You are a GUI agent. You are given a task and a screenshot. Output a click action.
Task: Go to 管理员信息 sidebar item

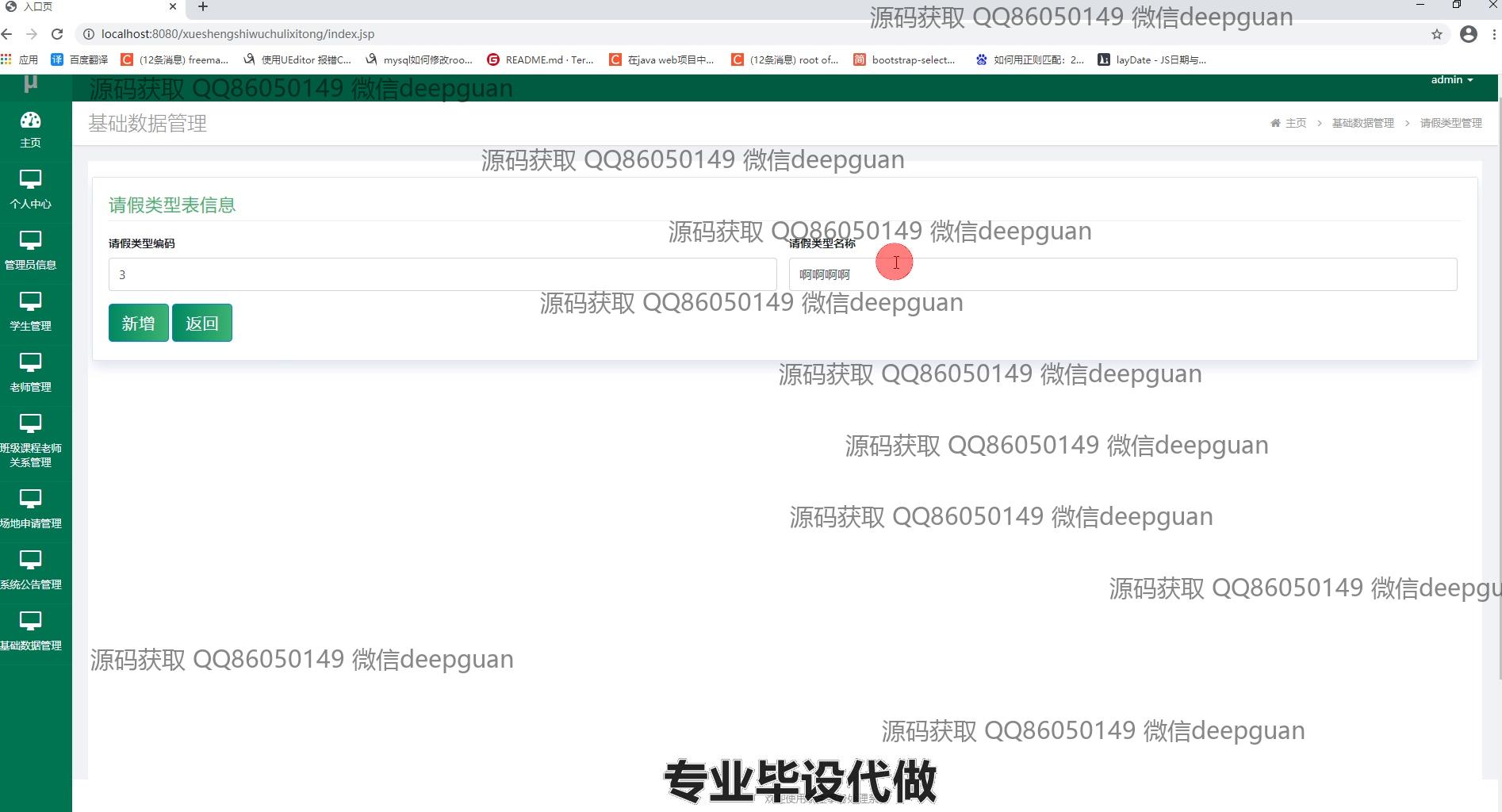(30, 251)
